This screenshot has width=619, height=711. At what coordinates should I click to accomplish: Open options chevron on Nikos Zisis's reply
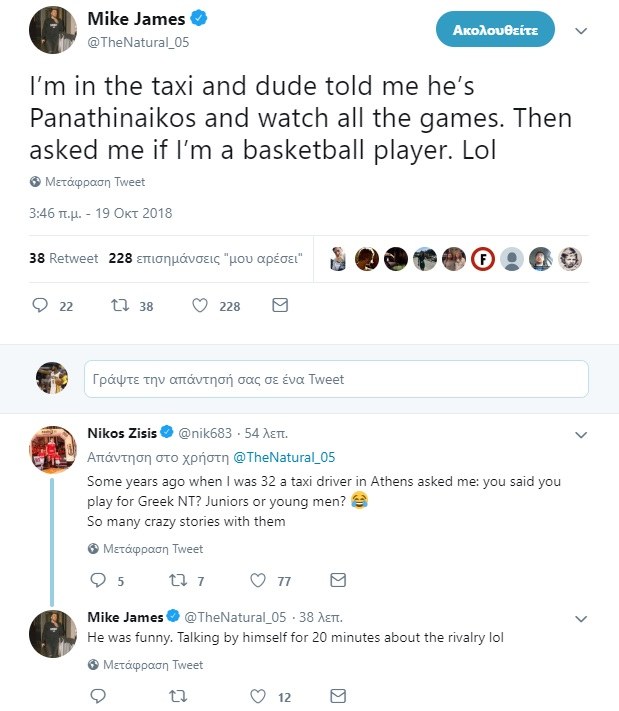(x=581, y=434)
